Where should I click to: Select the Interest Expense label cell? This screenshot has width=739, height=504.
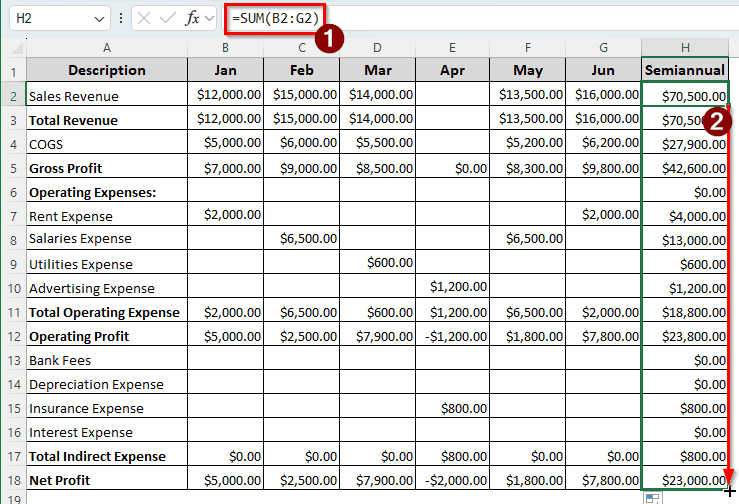[107, 430]
